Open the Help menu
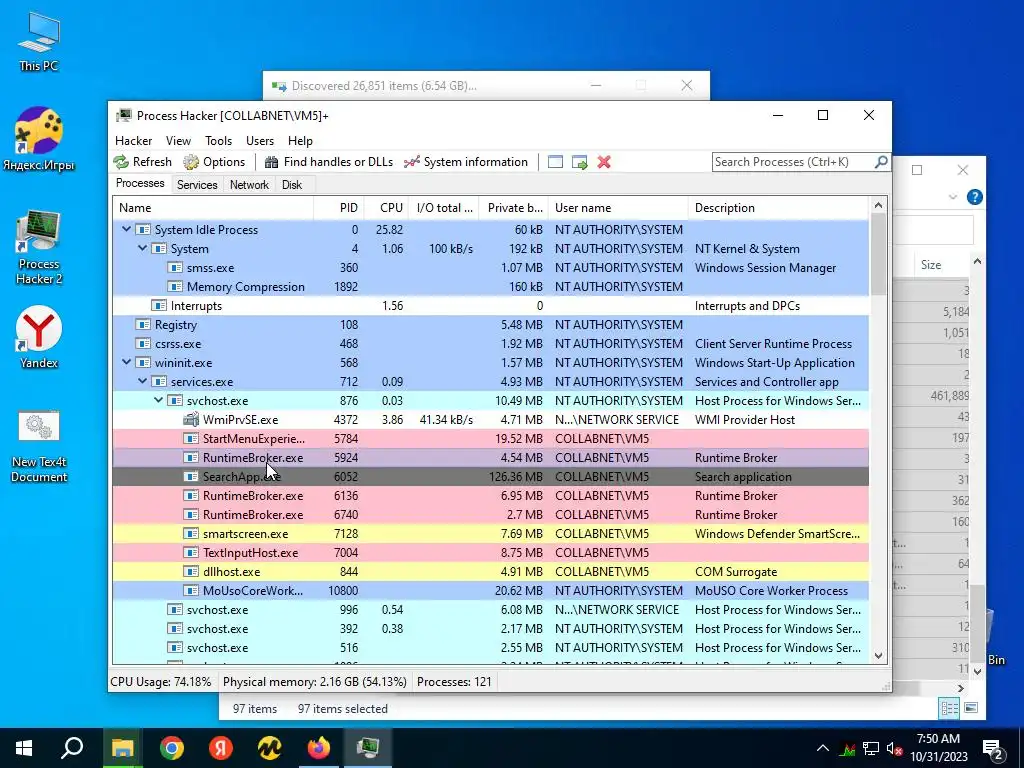1024x768 pixels. (x=300, y=140)
